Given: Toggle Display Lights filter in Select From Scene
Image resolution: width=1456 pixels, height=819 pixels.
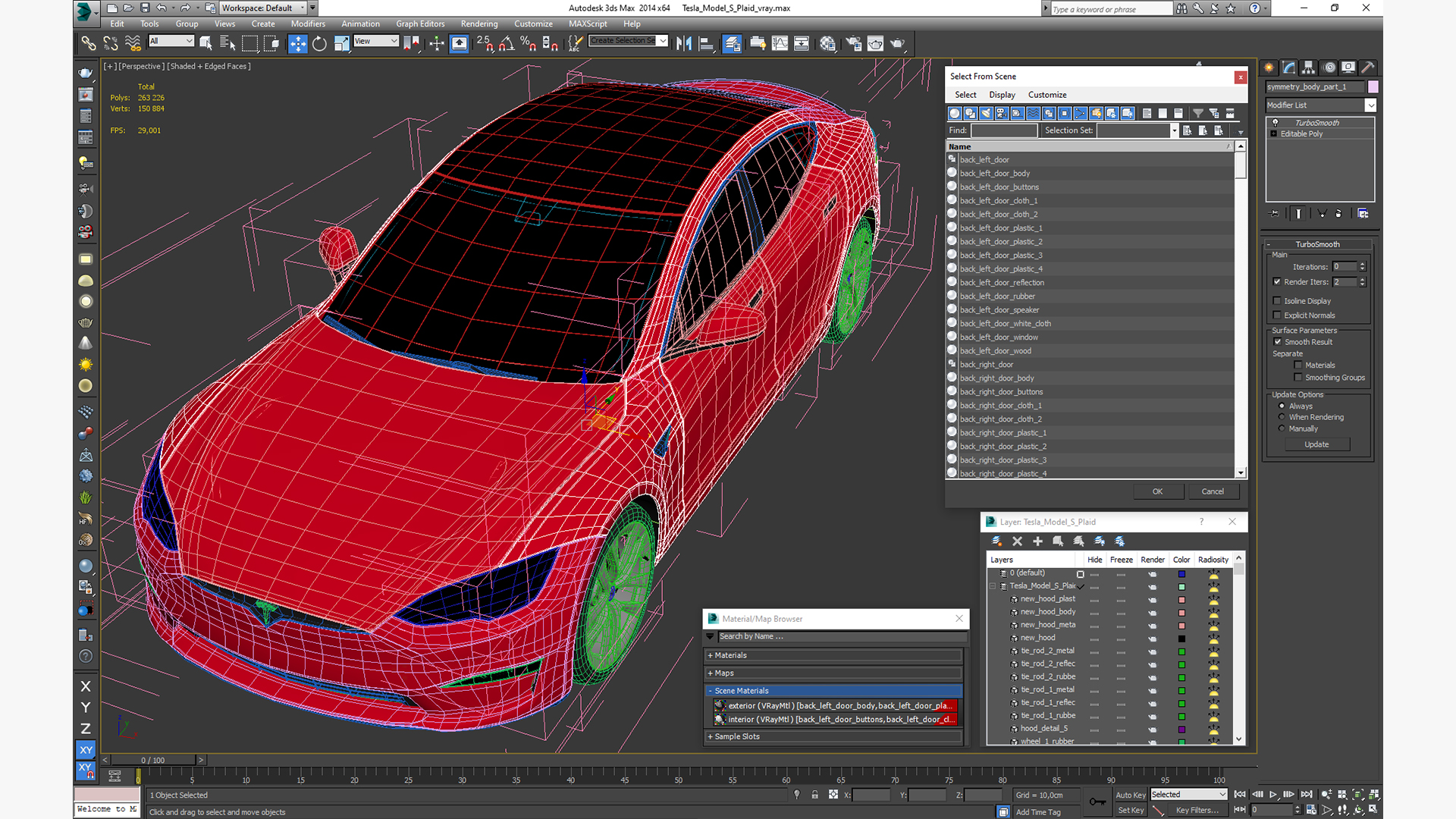Looking at the screenshot, I should coord(986,114).
